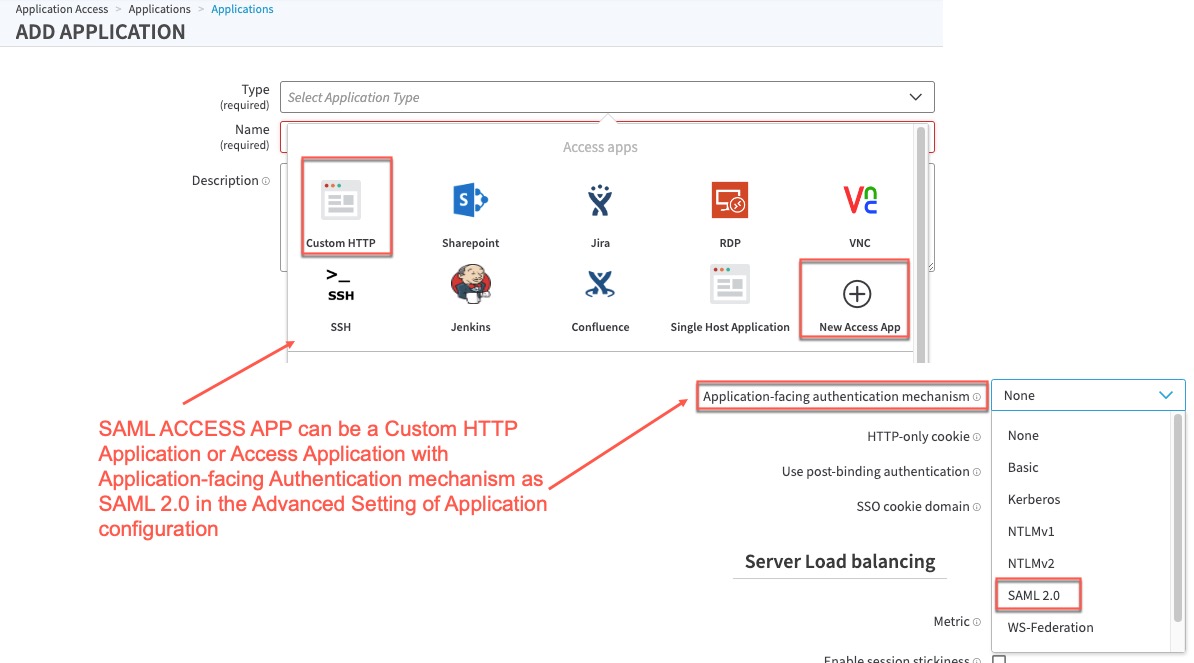
Task: Expand the Select Application Type dropdown
Action: point(607,97)
